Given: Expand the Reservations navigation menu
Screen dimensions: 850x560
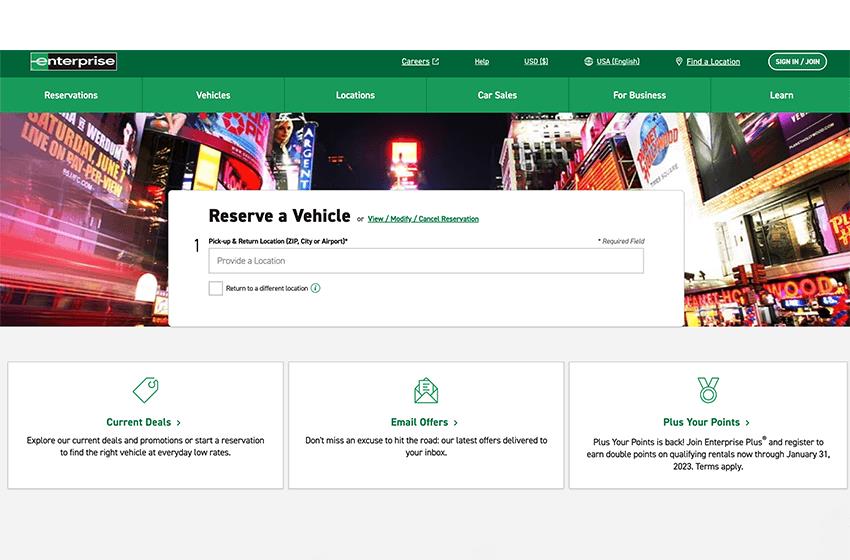Looking at the screenshot, I should pos(71,95).
